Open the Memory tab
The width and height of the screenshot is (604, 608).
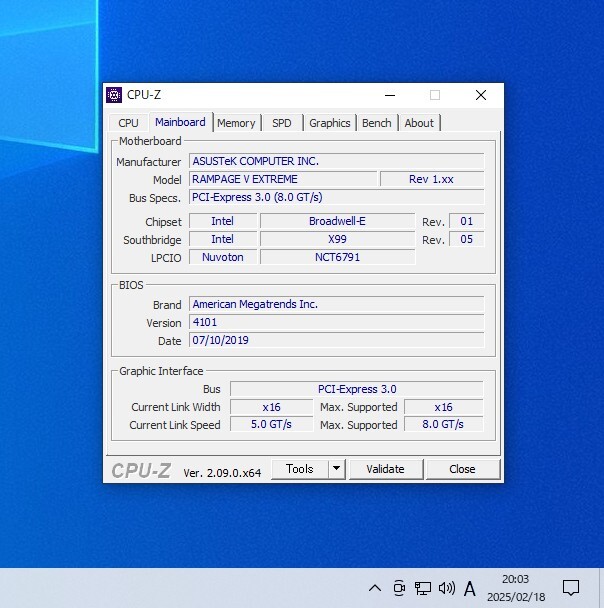(236, 123)
